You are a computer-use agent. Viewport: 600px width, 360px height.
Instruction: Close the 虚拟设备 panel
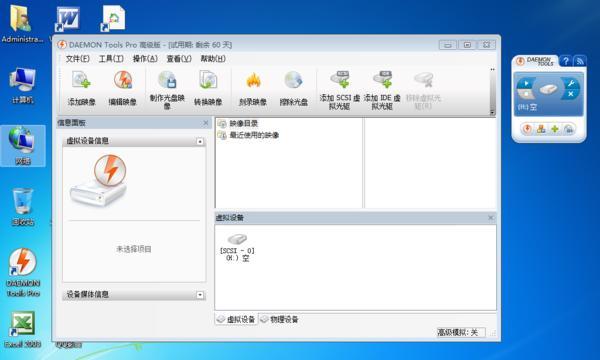(x=491, y=218)
